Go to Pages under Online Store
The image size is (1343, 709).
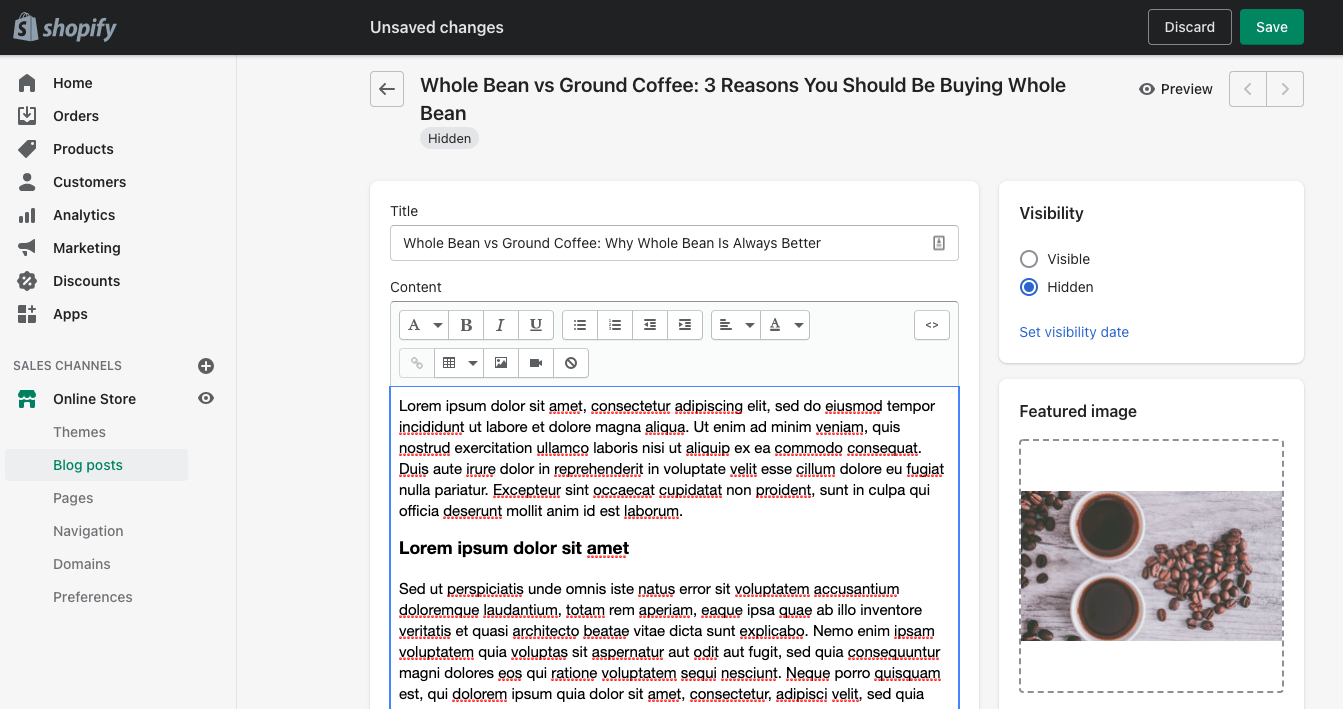73,498
